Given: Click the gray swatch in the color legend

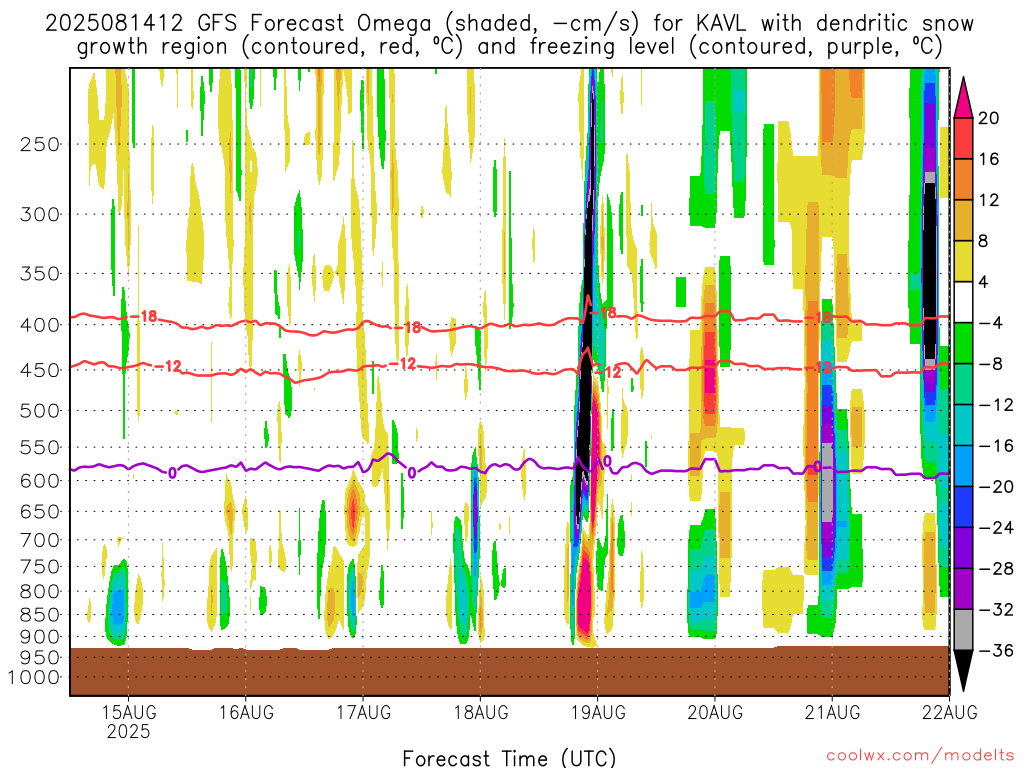Looking at the screenshot, I should (963, 630).
